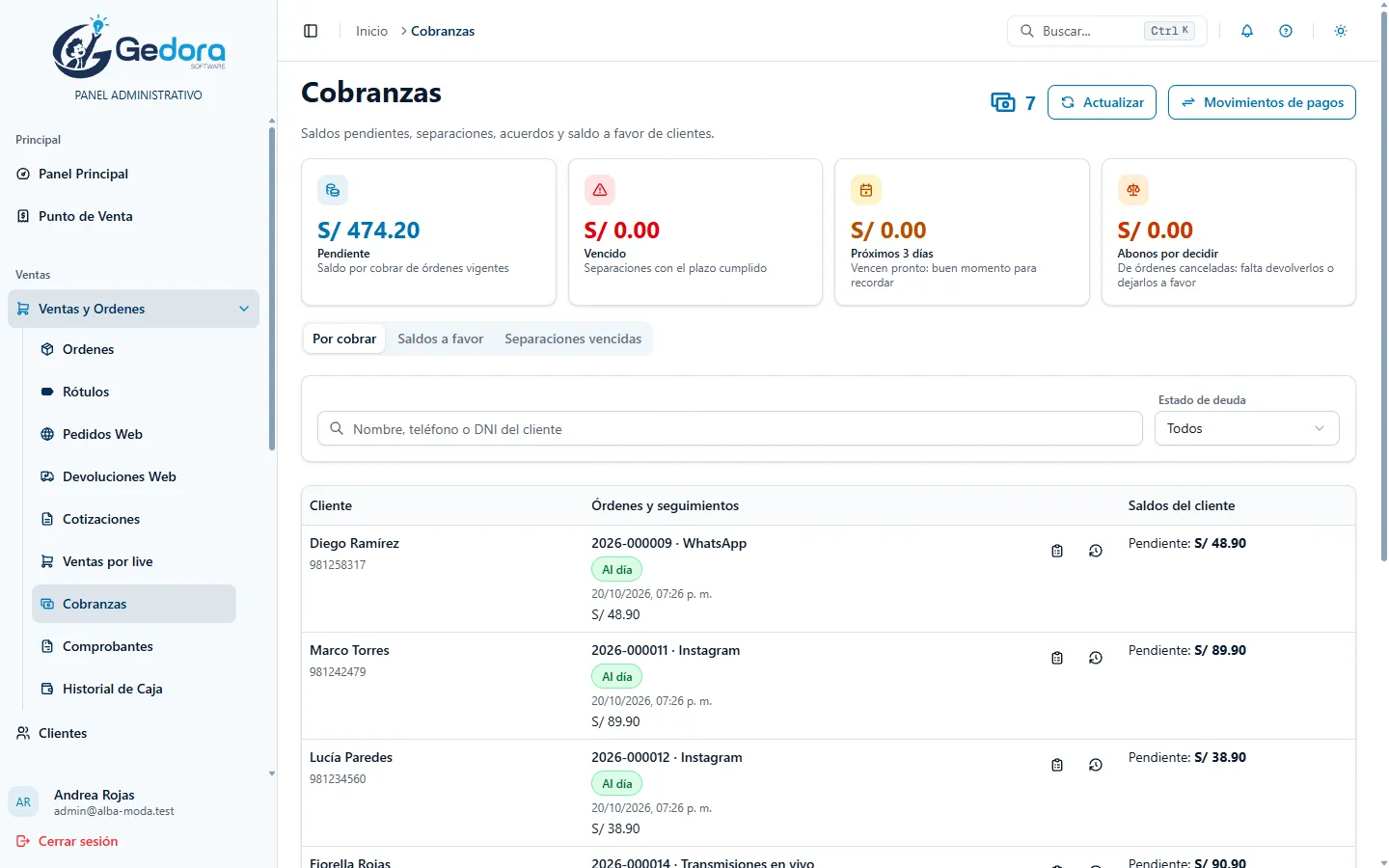Open Movimientos de pagos
The width and height of the screenshot is (1389, 868).
tap(1262, 102)
